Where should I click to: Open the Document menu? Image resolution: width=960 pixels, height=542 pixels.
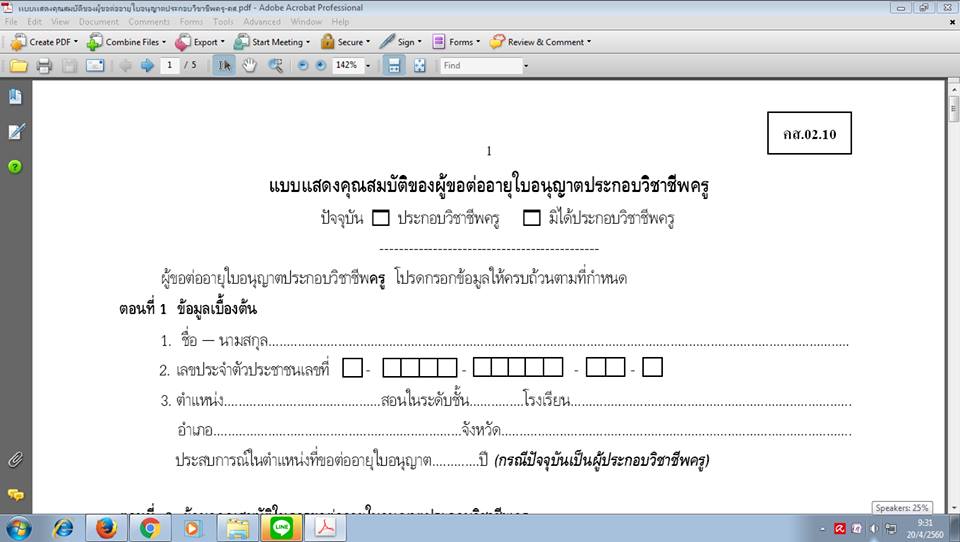pos(98,21)
